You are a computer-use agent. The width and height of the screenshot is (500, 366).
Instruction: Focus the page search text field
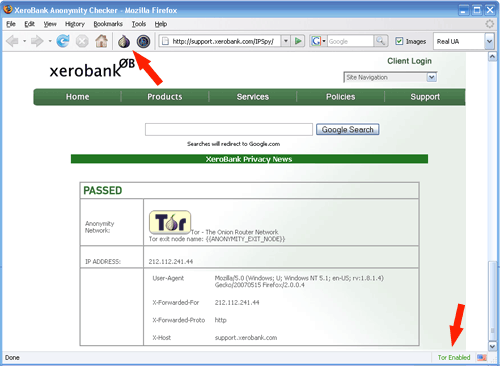click(x=229, y=129)
